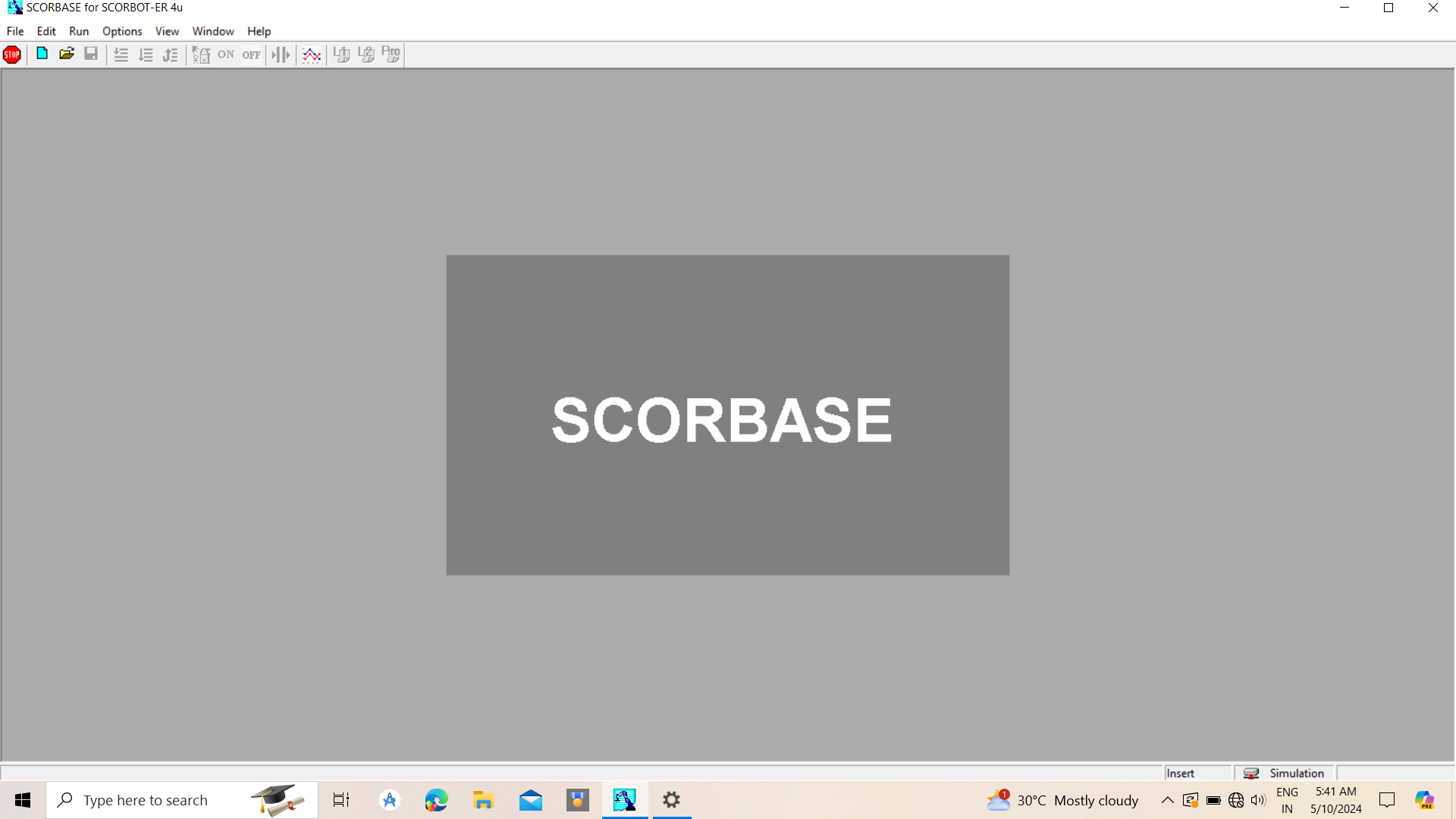Click the network globe tray icon

pos(1236,800)
